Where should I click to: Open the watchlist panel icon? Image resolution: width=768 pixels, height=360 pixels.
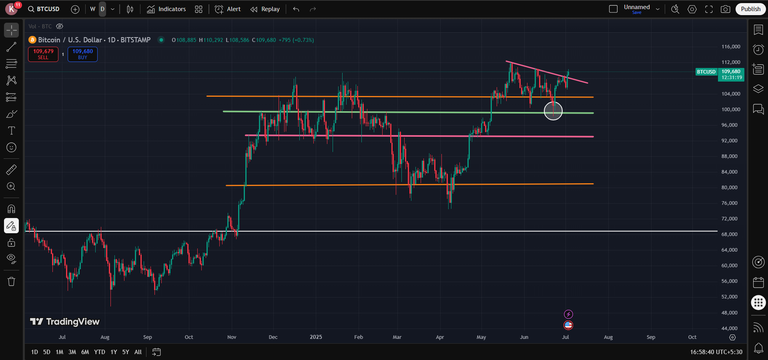758,29
